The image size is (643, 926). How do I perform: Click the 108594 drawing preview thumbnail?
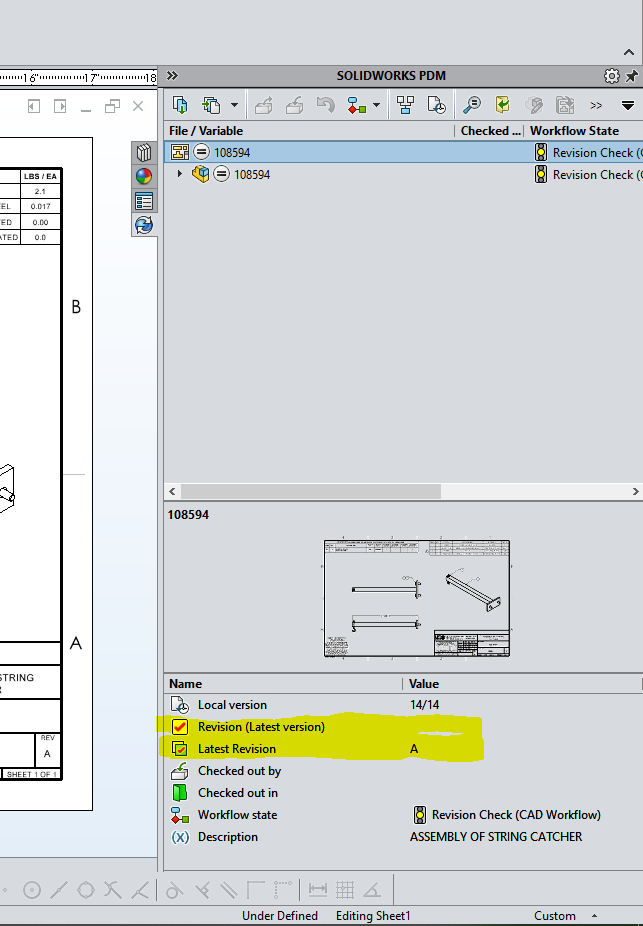point(416,598)
